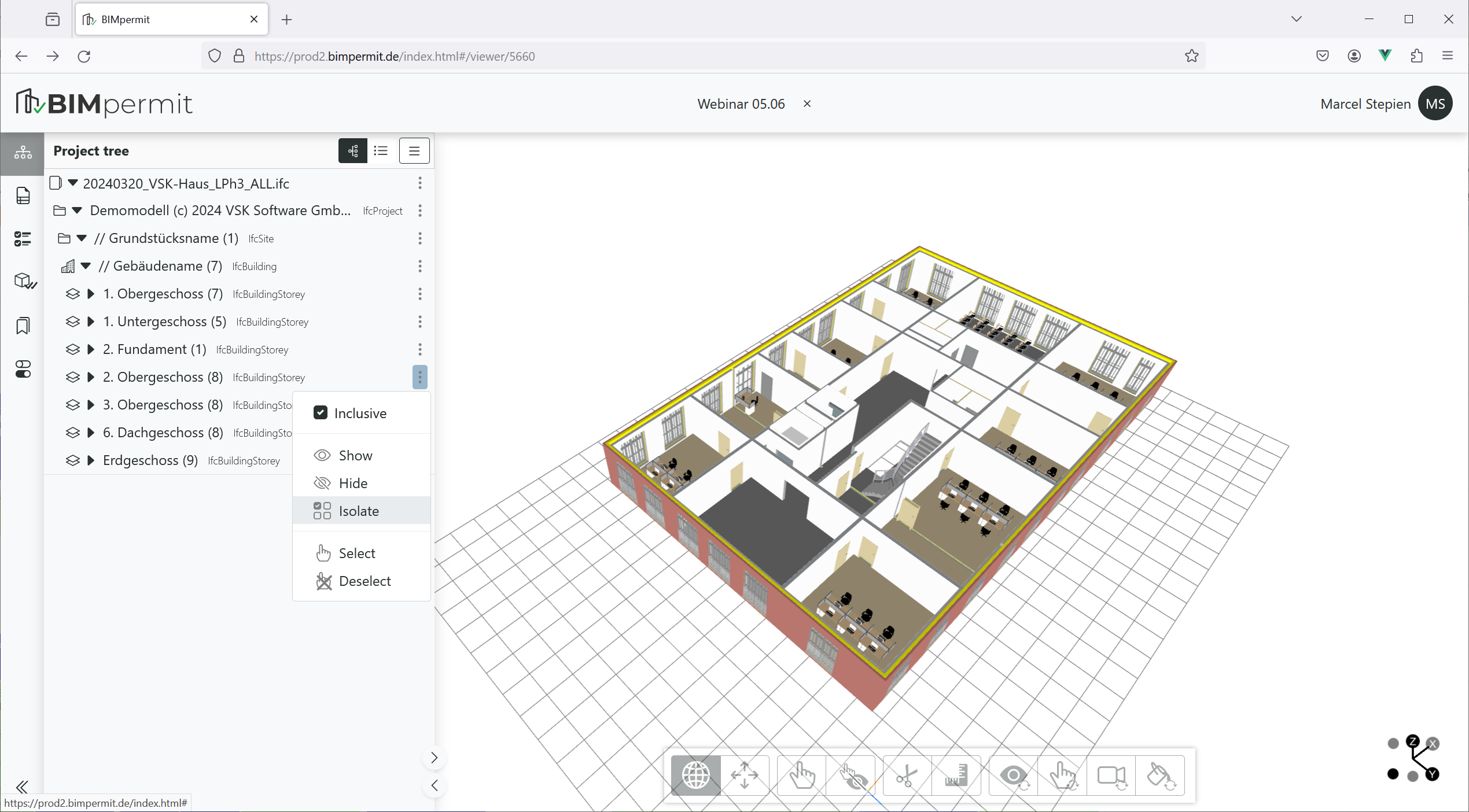Viewport: 1469px width, 812px height.
Task: Open the bookmarks sidebar panel
Action: [23, 326]
